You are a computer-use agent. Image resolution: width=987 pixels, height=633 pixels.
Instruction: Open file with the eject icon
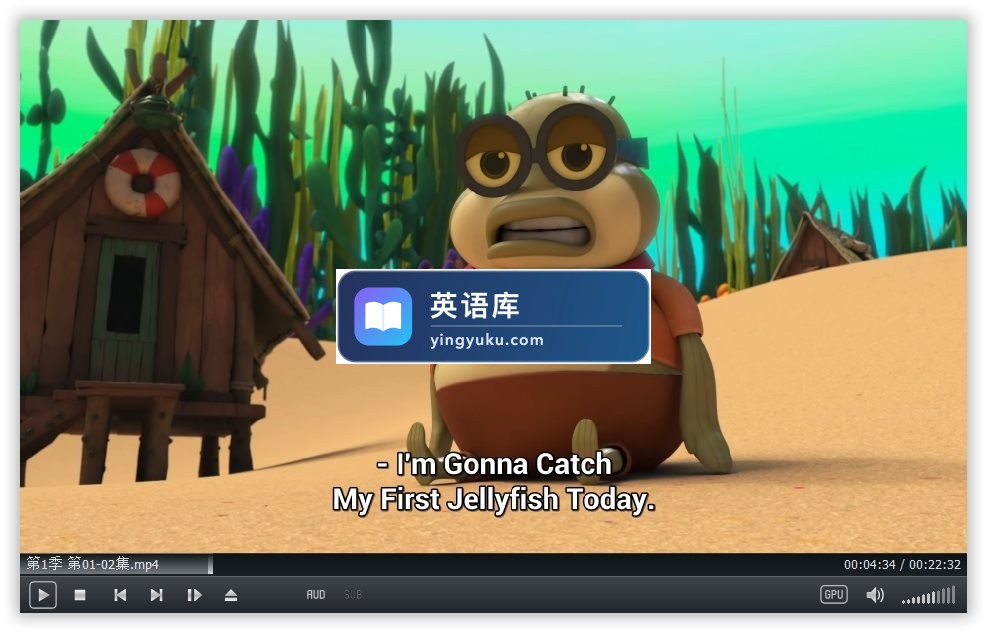pos(231,595)
